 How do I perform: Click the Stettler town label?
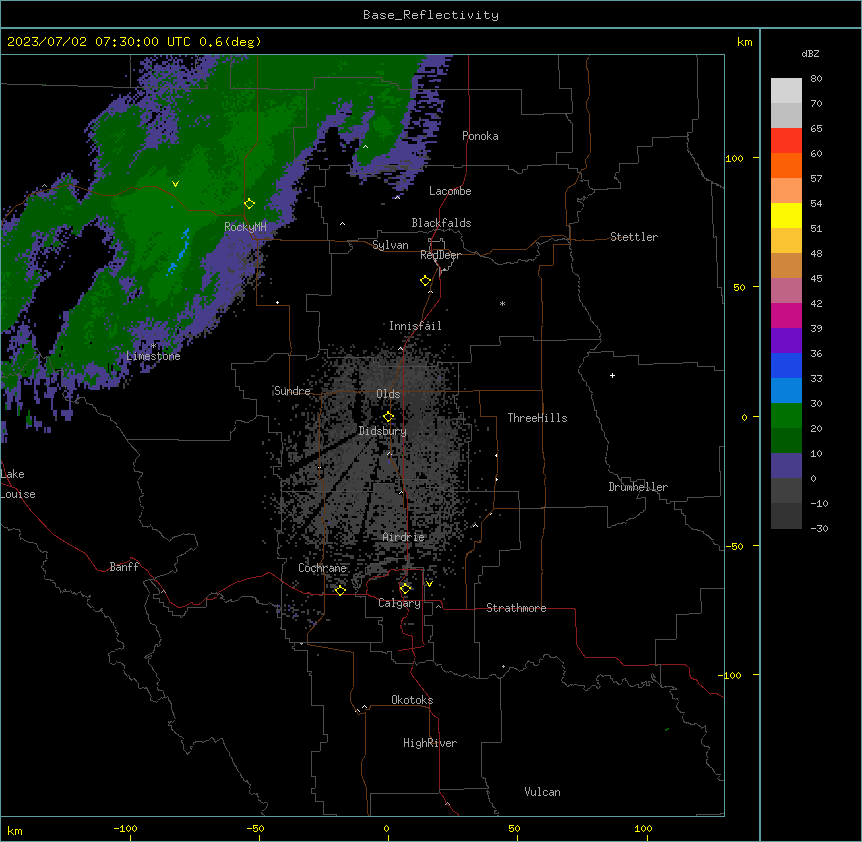[x=633, y=237]
